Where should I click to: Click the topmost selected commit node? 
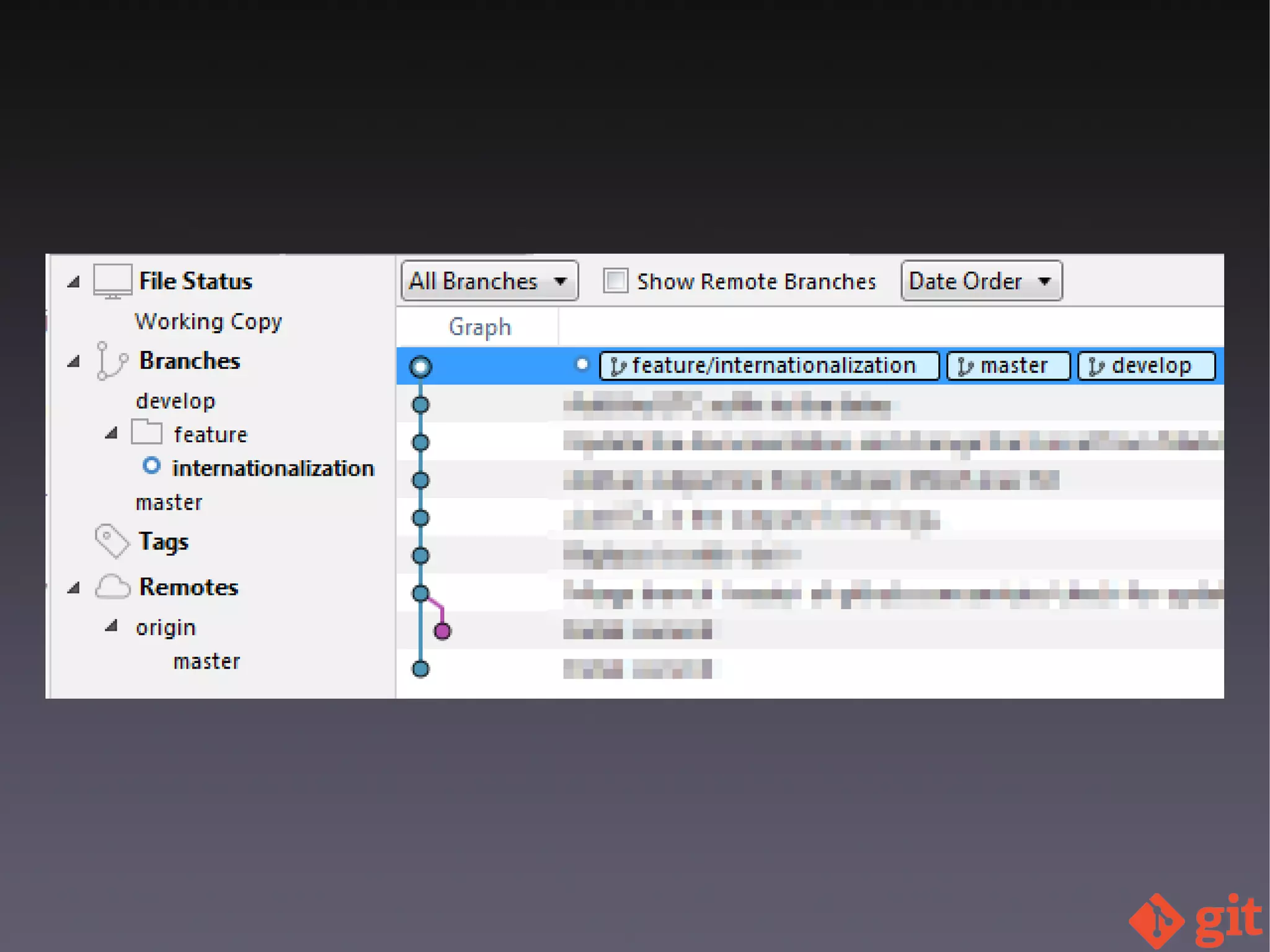point(420,367)
